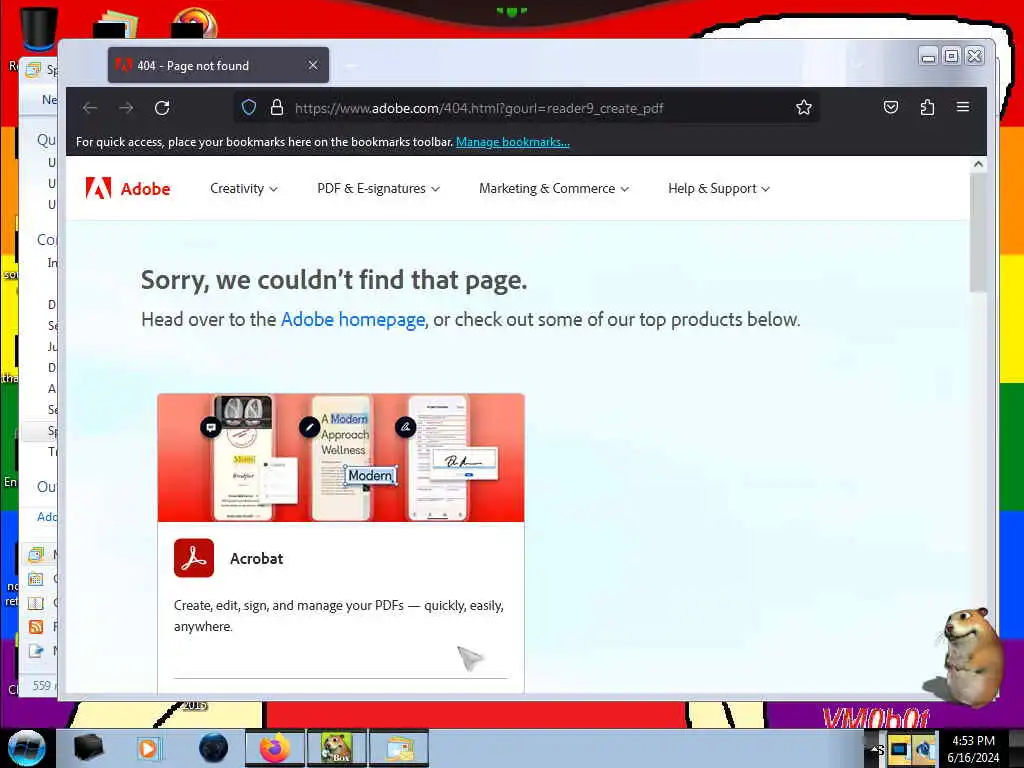Click Mail shortcut icon in background mail window
This screenshot has height=768, width=1024.
[x=36, y=555]
